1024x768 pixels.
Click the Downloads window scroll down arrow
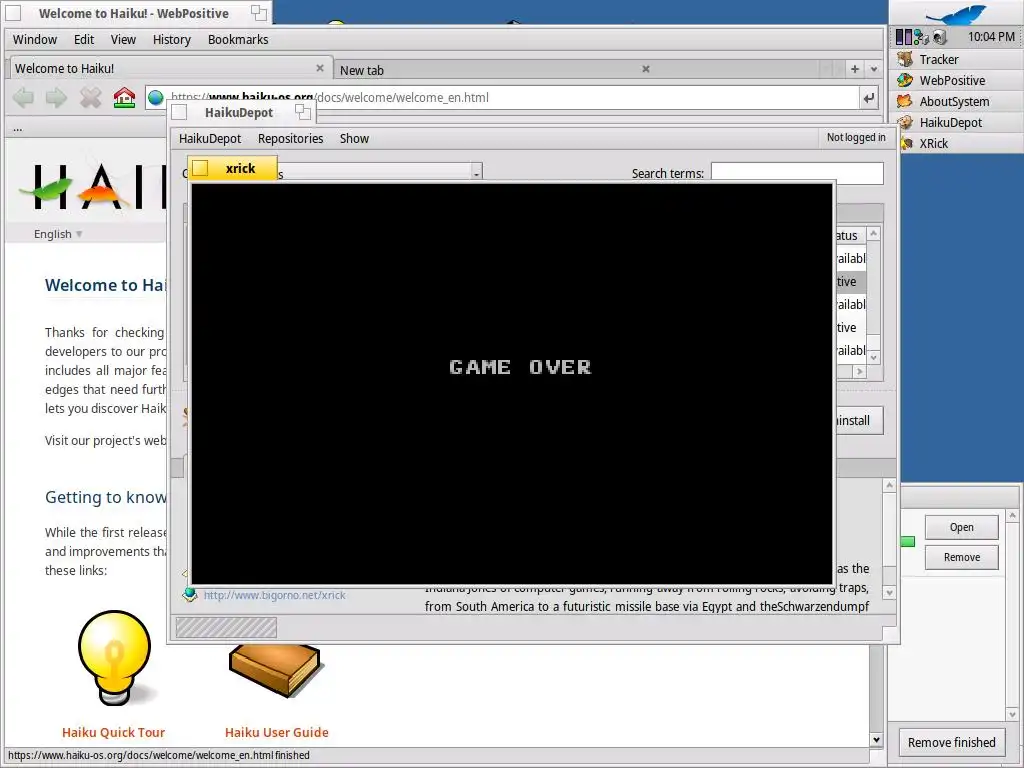pyautogui.click(x=1012, y=714)
